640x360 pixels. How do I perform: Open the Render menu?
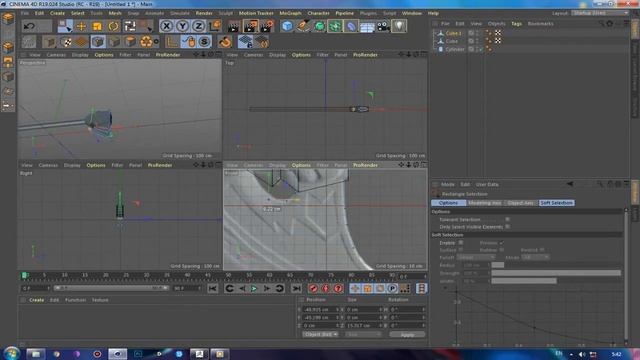[204, 13]
